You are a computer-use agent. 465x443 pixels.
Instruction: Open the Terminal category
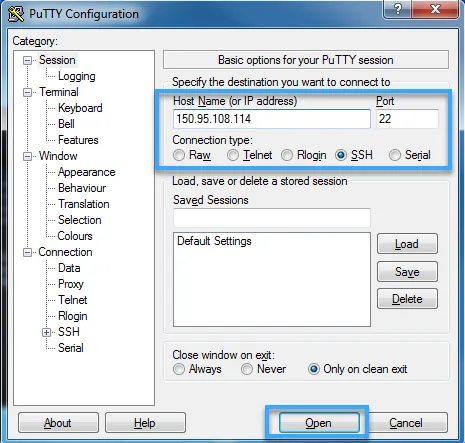click(59, 92)
